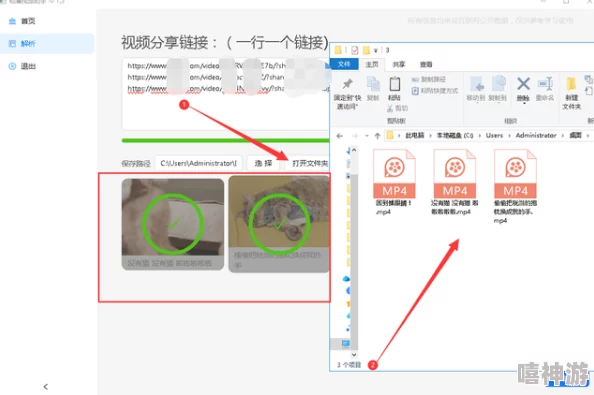Select the 偷偷把 MP4 file in Explorer
This screenshot has height=395, width=594.
pos(515,185)
